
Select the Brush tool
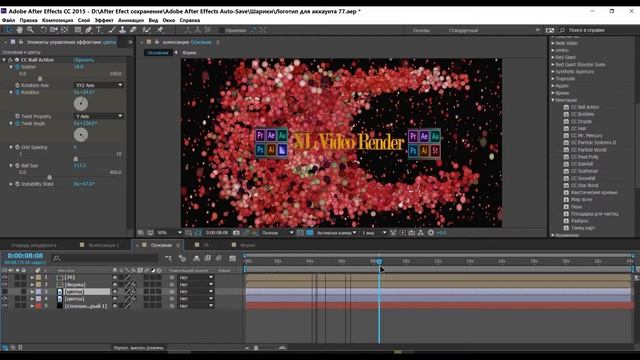112,30
